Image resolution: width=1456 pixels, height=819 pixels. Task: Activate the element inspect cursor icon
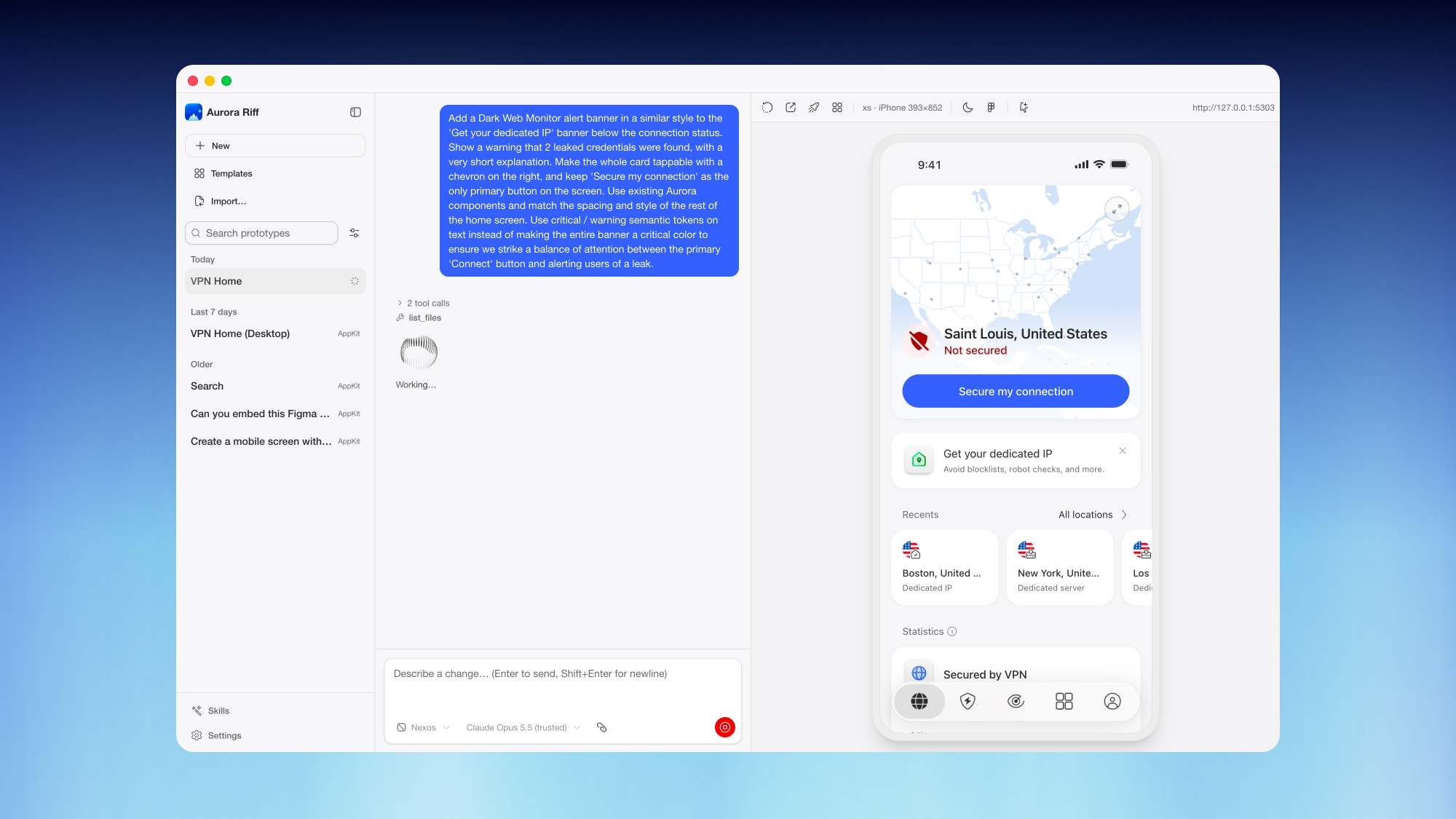click(1024, 108)
